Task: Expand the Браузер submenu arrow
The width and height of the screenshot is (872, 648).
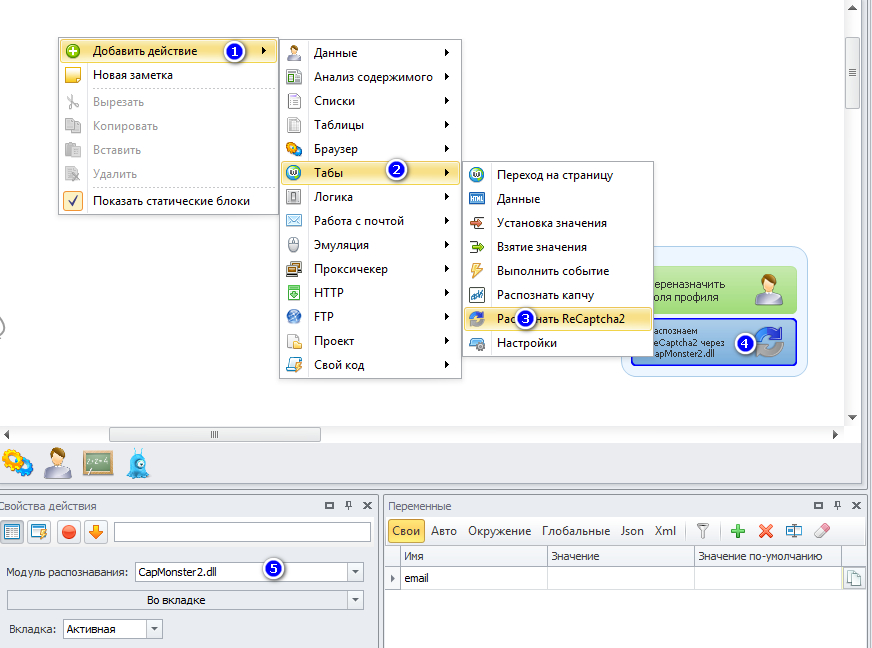Action: tap(447, 149)
